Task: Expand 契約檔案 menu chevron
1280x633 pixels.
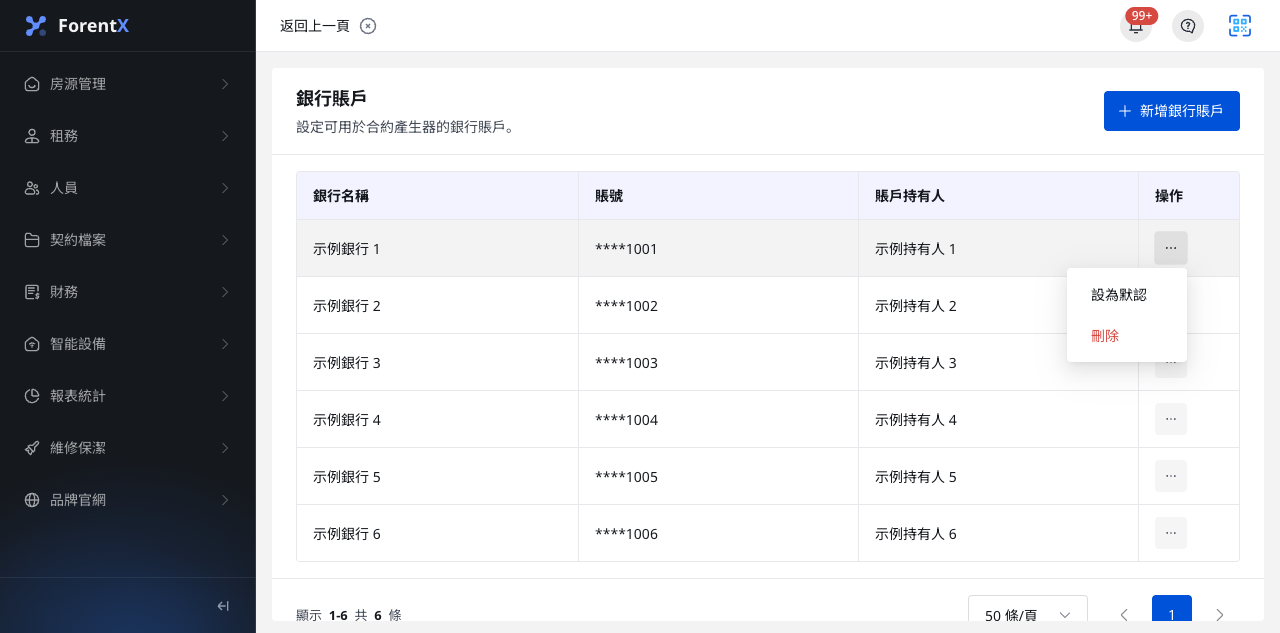Action: pyautogui.click(x=225, y=240)
